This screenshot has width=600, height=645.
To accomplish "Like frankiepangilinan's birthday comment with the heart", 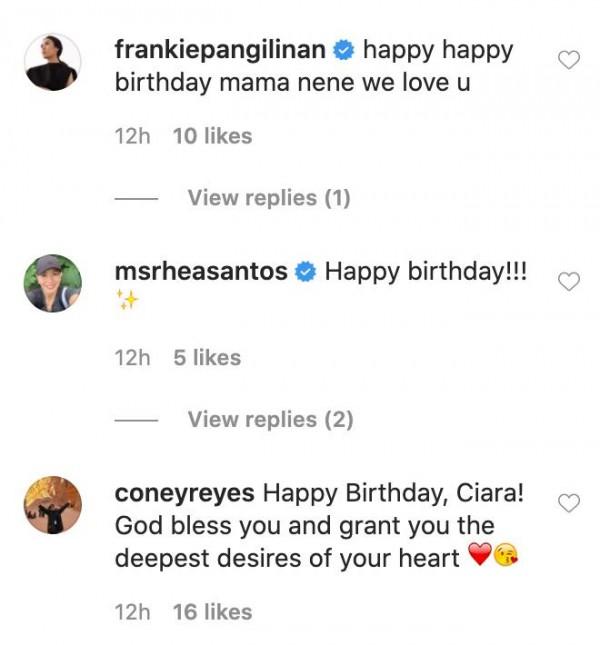I will (x=568, y=61).
